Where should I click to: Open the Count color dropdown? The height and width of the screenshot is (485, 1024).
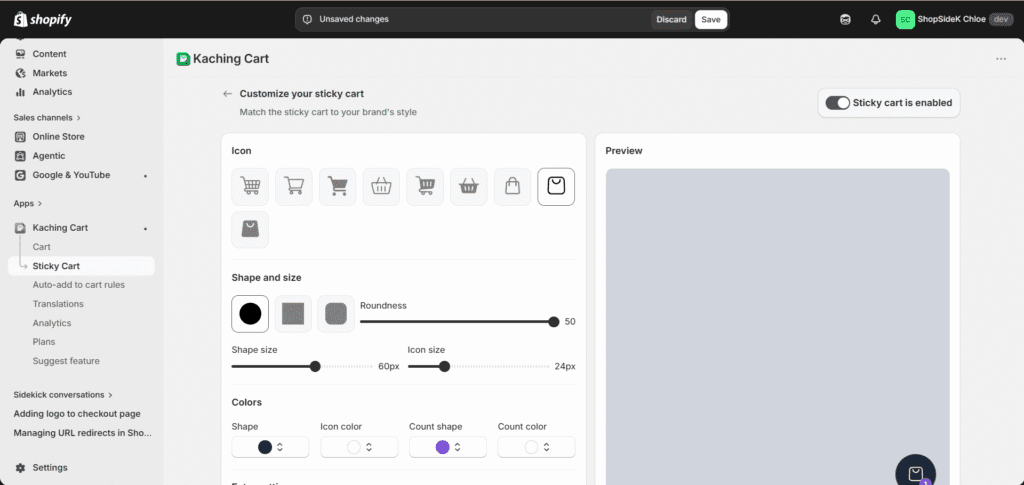(x=536, y=447)
